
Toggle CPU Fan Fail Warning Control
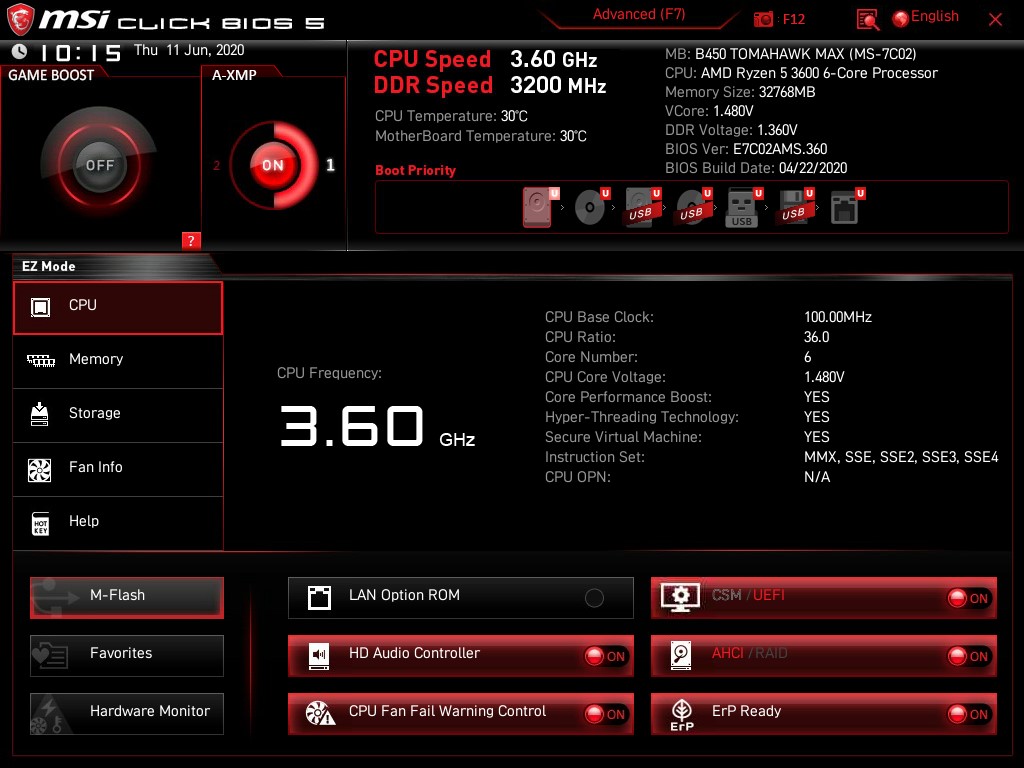tap(606, 714)
